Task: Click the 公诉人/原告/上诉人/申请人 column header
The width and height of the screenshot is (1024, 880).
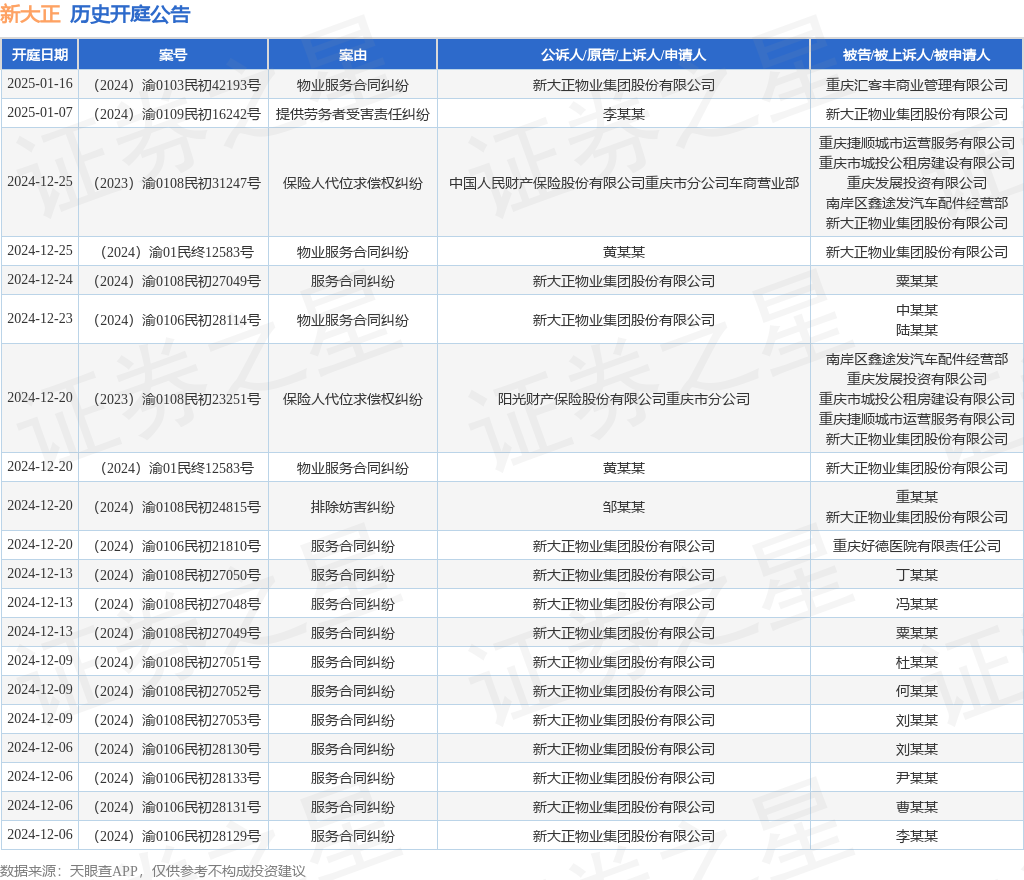Action: (624, 55)
